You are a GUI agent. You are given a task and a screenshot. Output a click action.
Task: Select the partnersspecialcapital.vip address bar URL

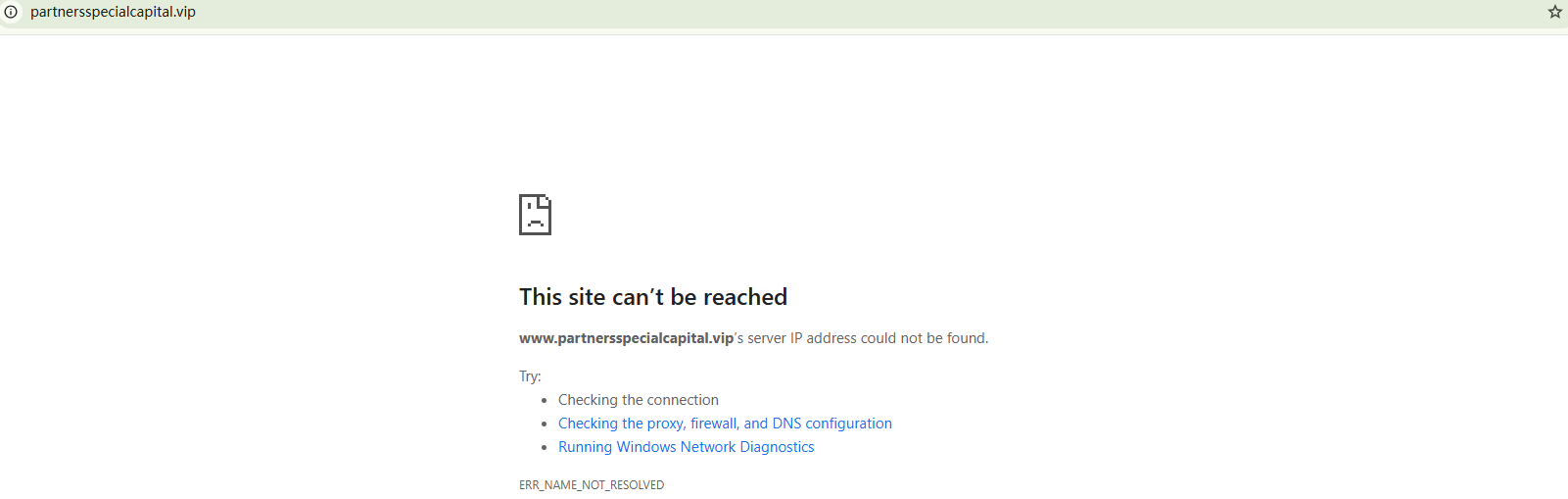(113, 12)
